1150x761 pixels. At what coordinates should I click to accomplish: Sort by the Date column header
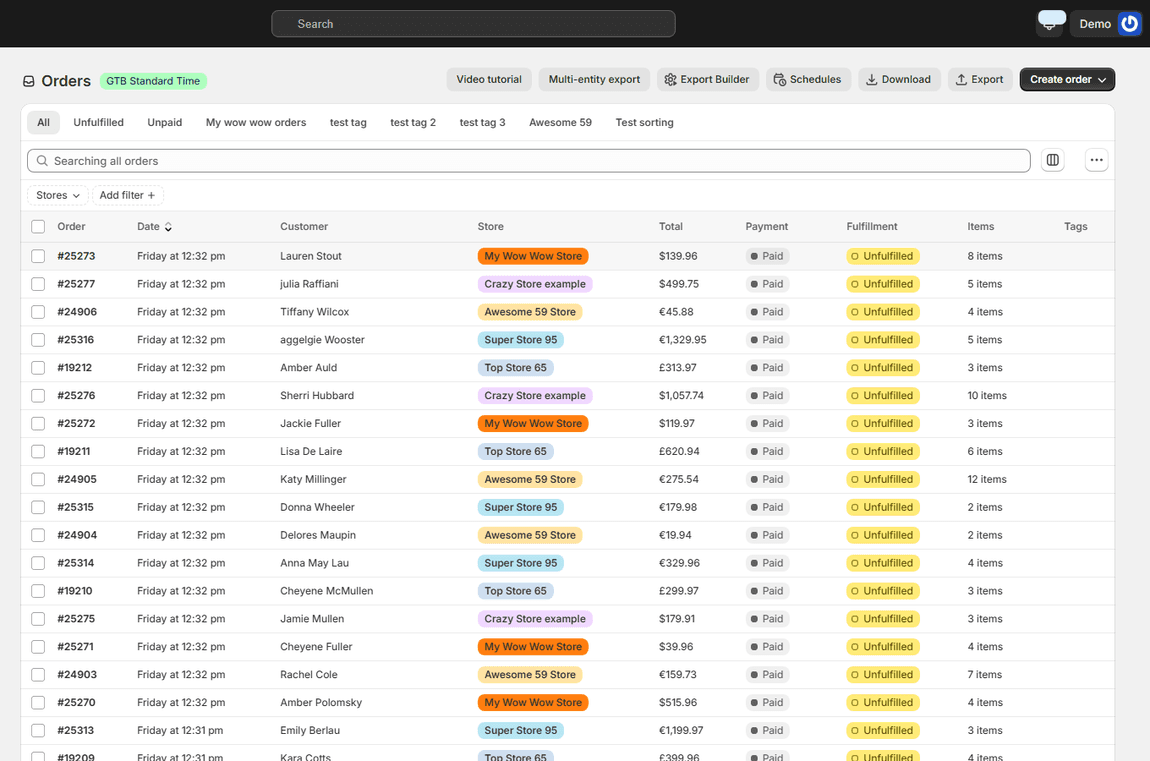pos(154,227)
